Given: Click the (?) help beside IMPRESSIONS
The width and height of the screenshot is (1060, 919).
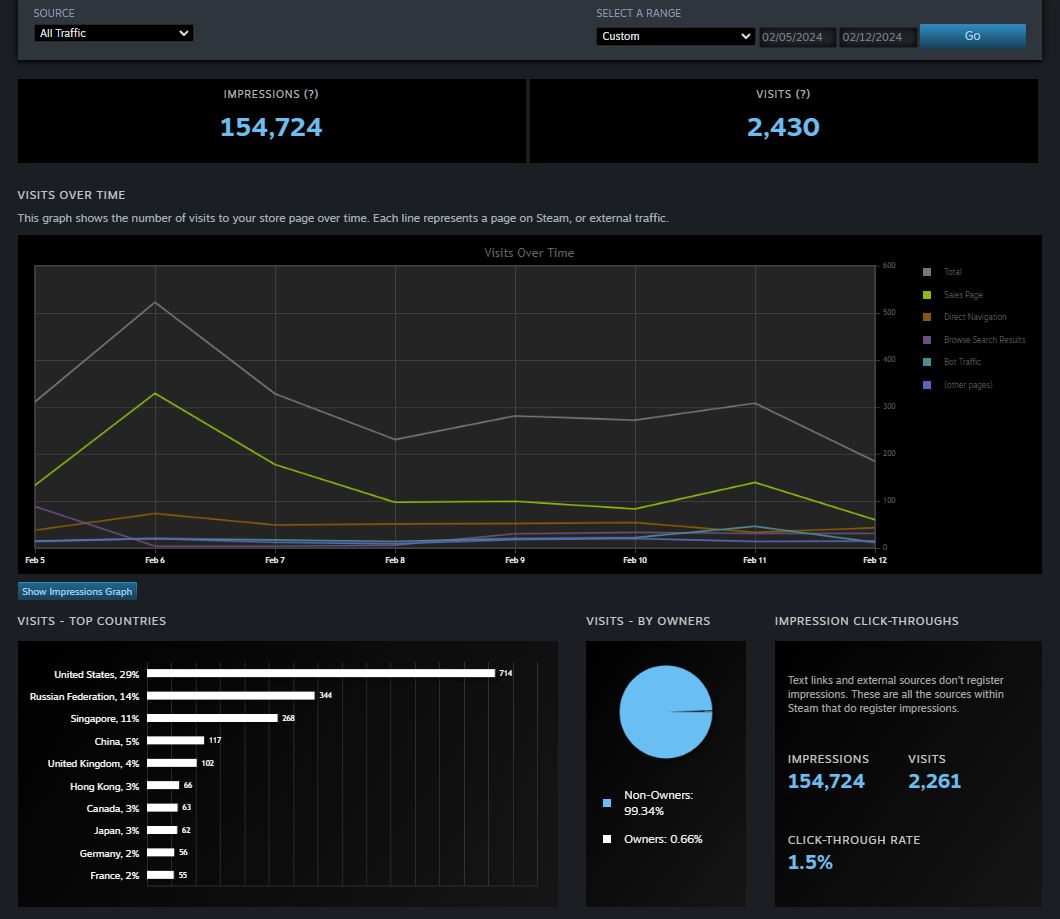Looking at the screenshot, I should click(311, 94).
